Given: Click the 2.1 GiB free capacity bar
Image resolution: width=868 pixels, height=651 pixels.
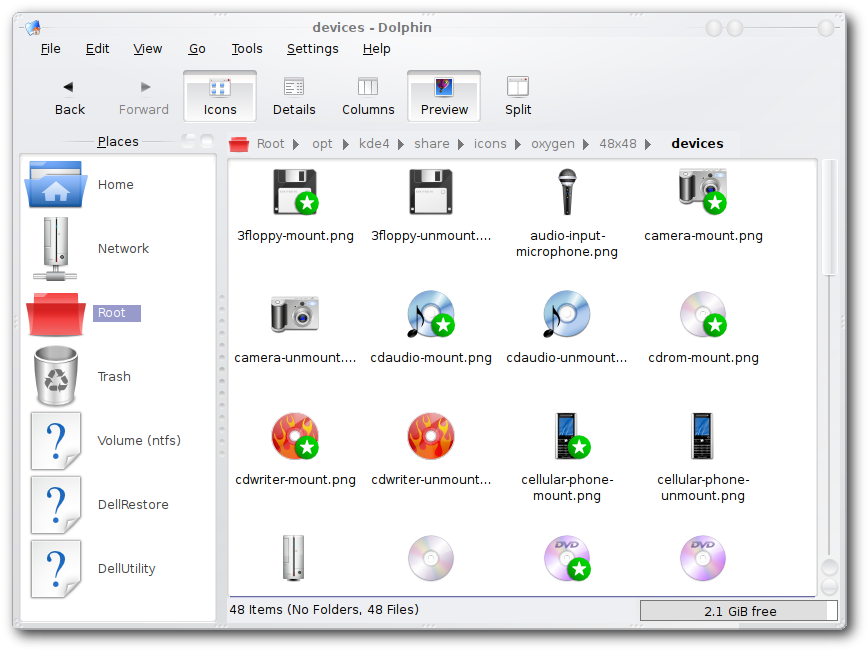Looking at the screenshot, I should click(738, 610).
